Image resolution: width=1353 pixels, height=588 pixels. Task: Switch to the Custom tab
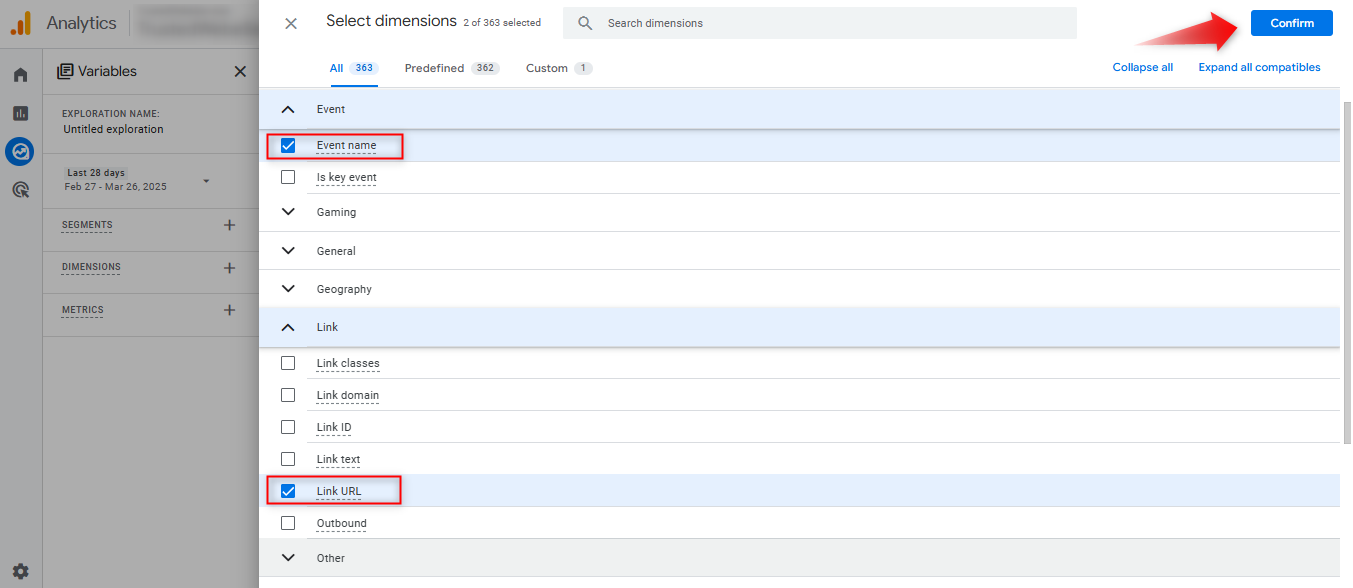click(x=559, y=68)
